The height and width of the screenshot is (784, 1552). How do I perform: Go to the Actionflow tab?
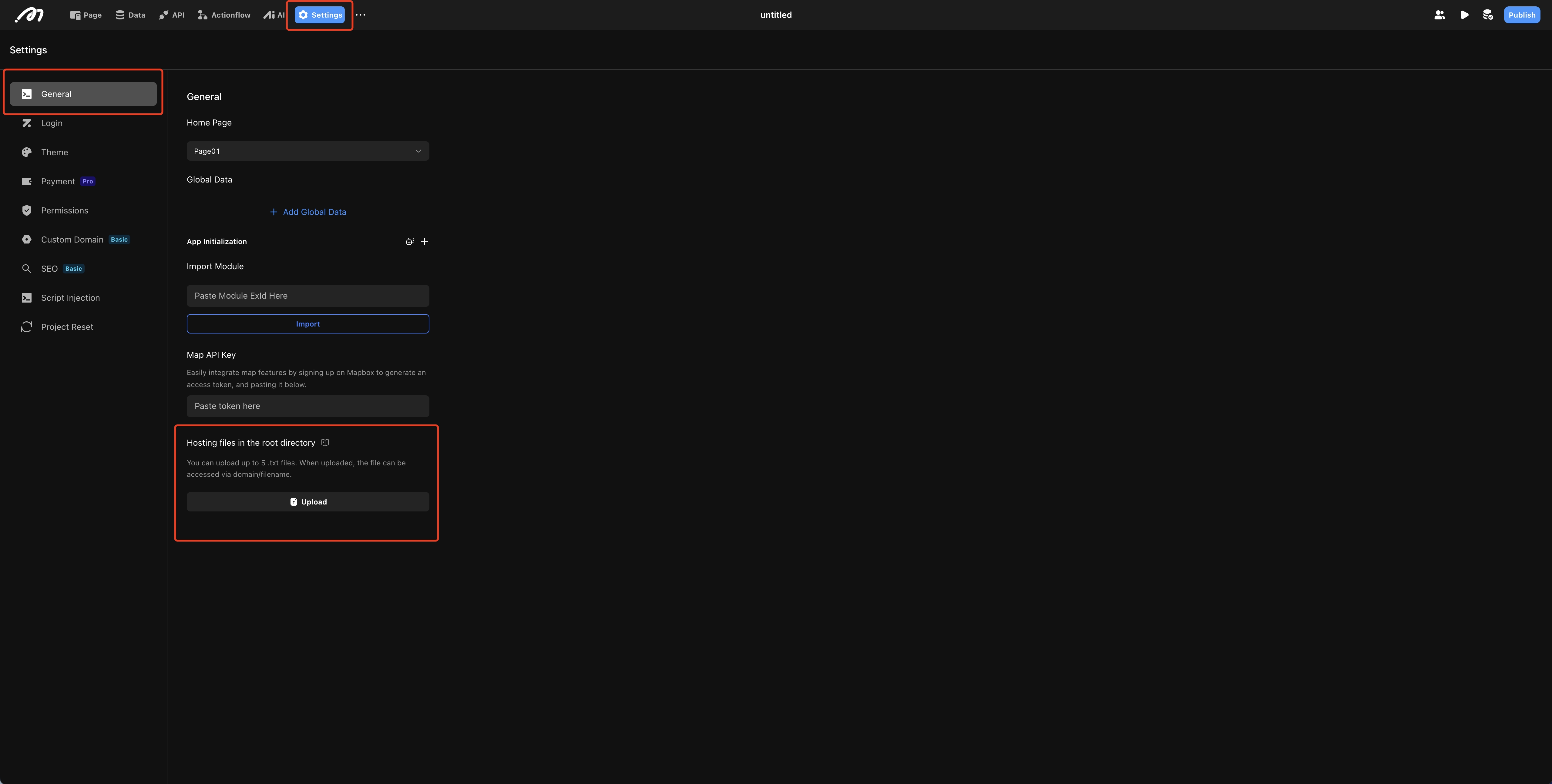click(224, 15)
